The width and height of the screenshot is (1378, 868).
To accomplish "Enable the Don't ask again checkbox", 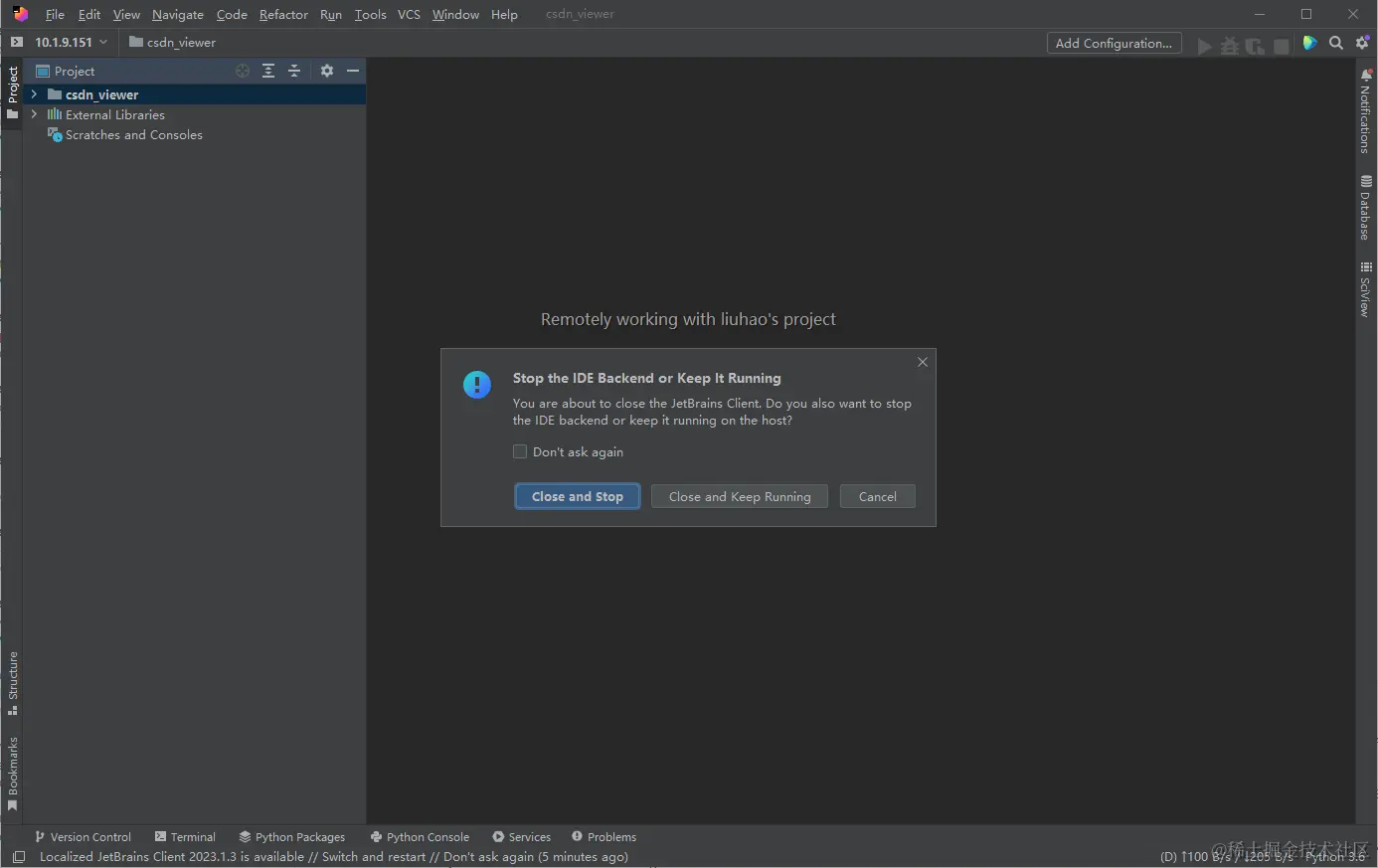I will (x=519, y=451).
